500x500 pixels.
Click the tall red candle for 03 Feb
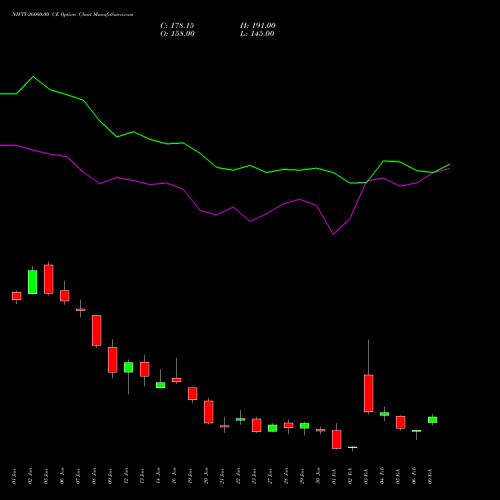[x=369, y=393]
